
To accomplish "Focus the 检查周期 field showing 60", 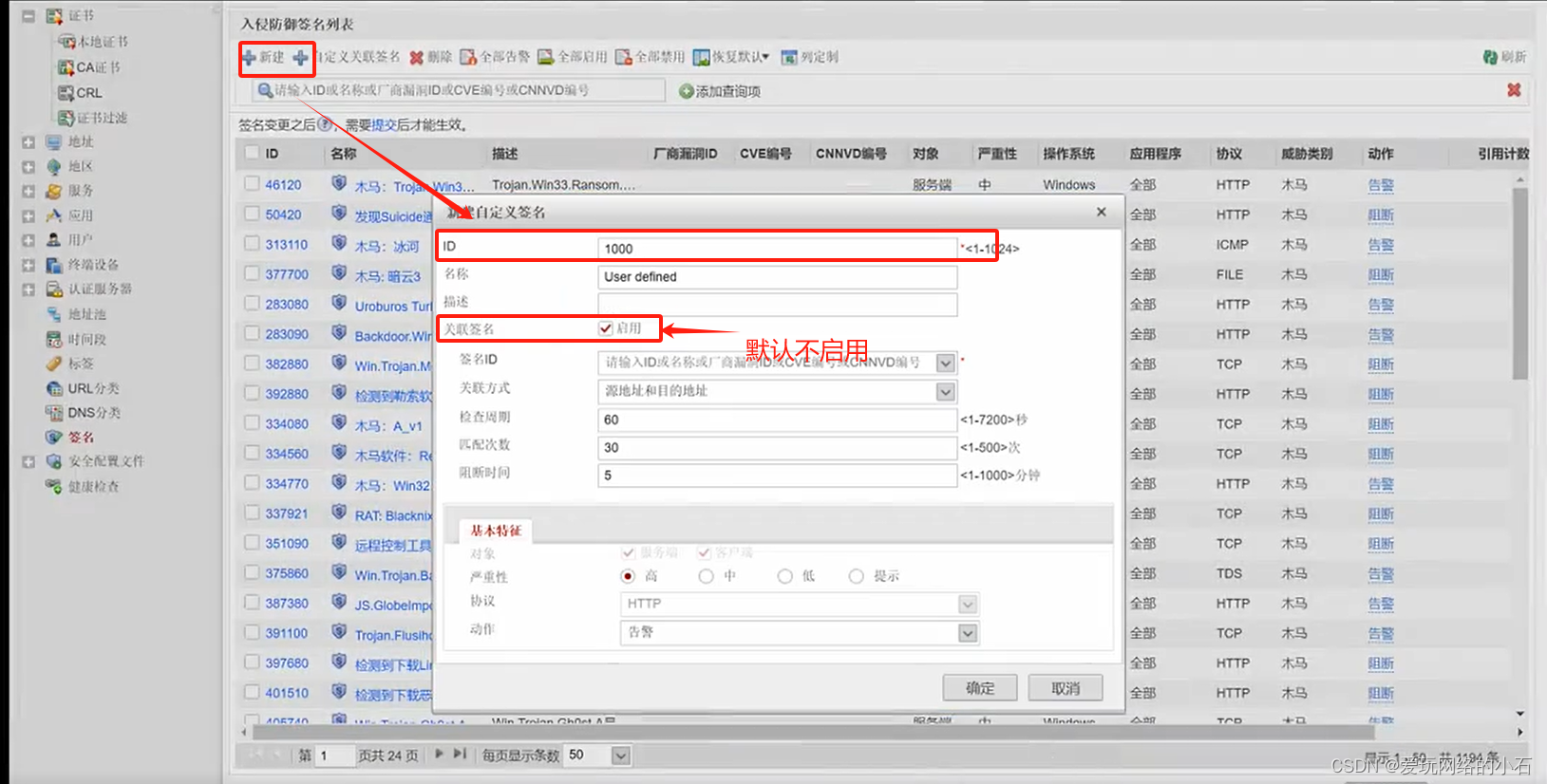I will (778, 420).
